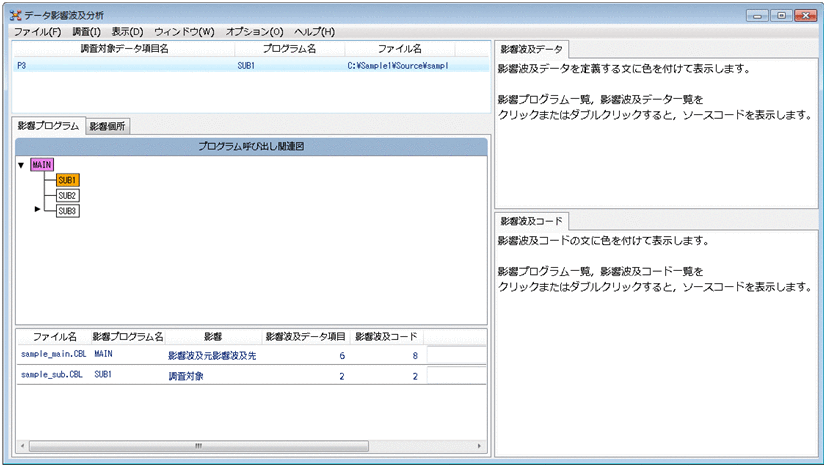The height and width of the screenshot is (468, 827).
Task: Close the データ影響波及分析 window
Action: tap(806, 16)
